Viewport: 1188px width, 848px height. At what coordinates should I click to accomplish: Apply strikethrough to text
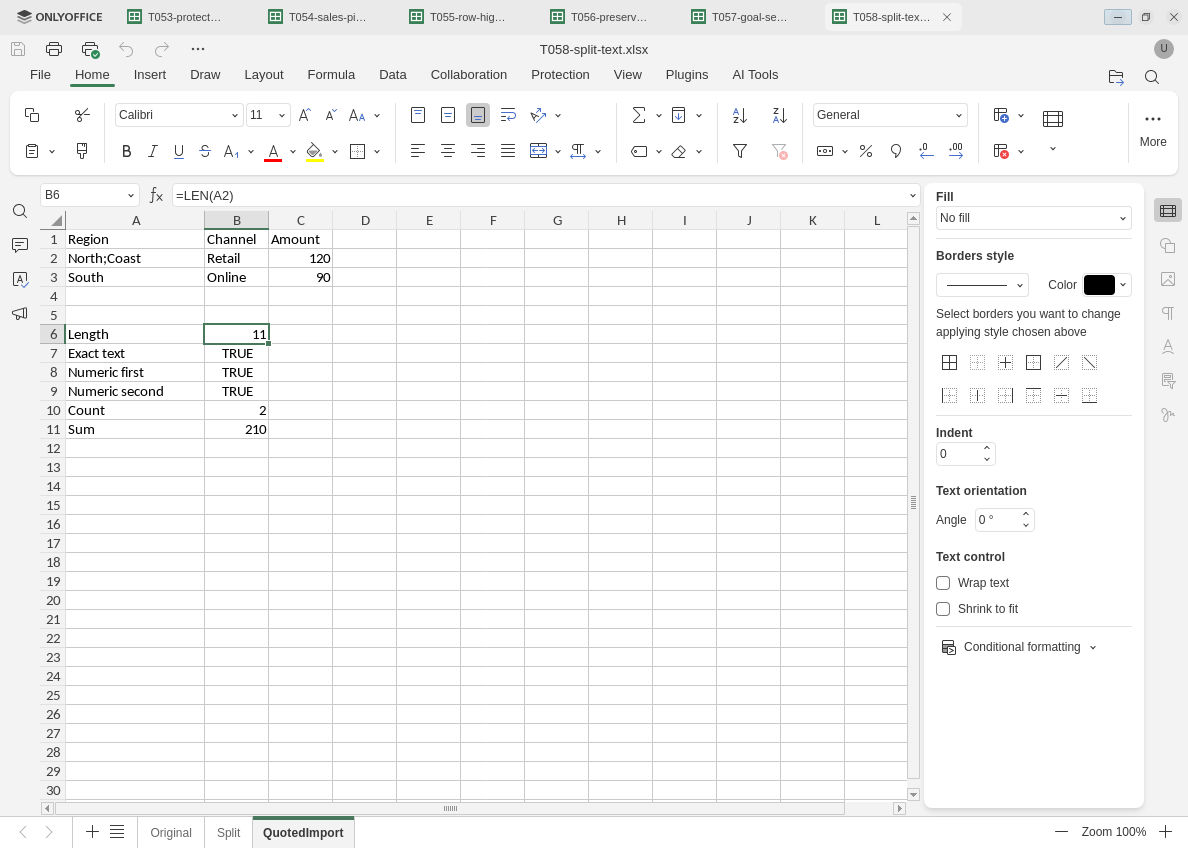click(205, 152)
